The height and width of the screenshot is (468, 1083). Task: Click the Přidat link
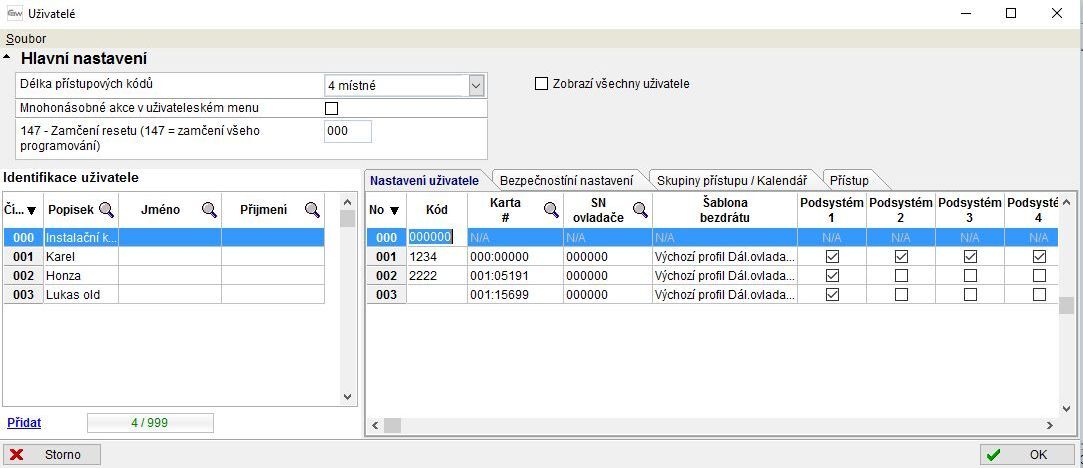point(24,423)
